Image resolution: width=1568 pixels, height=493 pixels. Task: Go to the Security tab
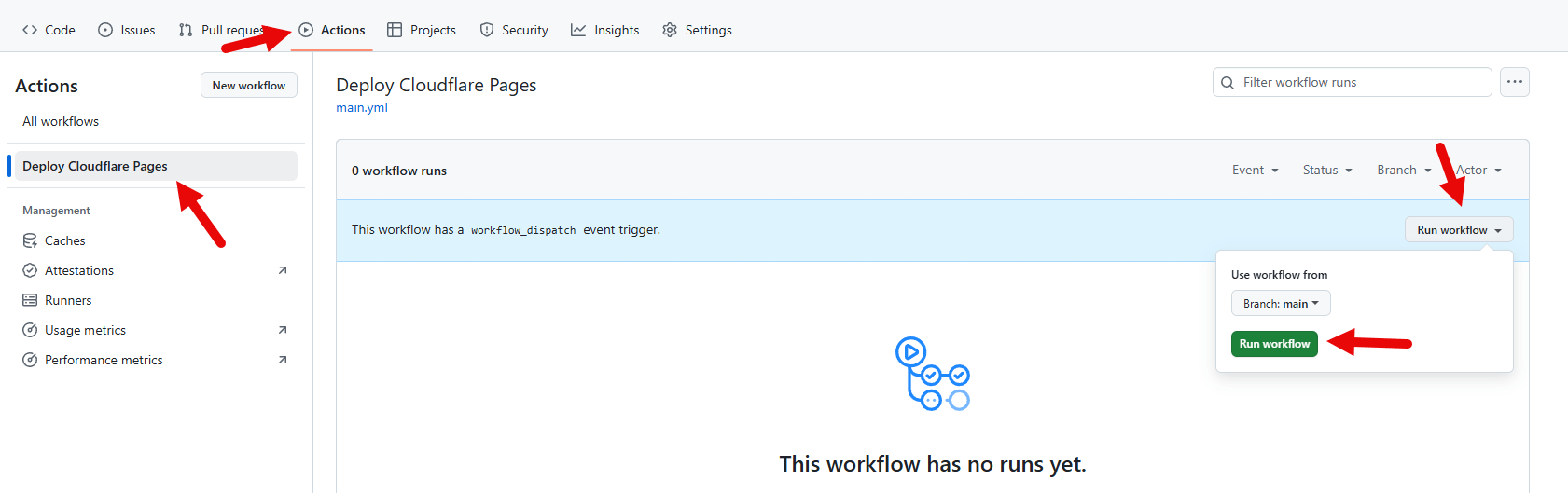(x=514, y=30)
